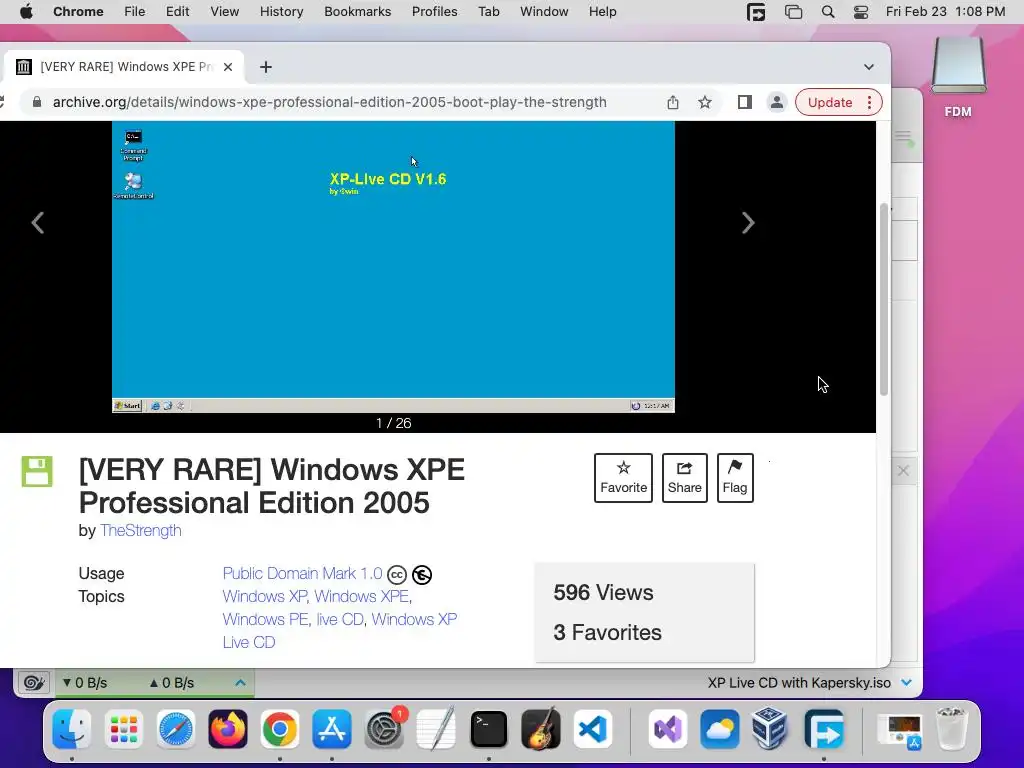Open the live CD topic link

click(x=340, y=619)
